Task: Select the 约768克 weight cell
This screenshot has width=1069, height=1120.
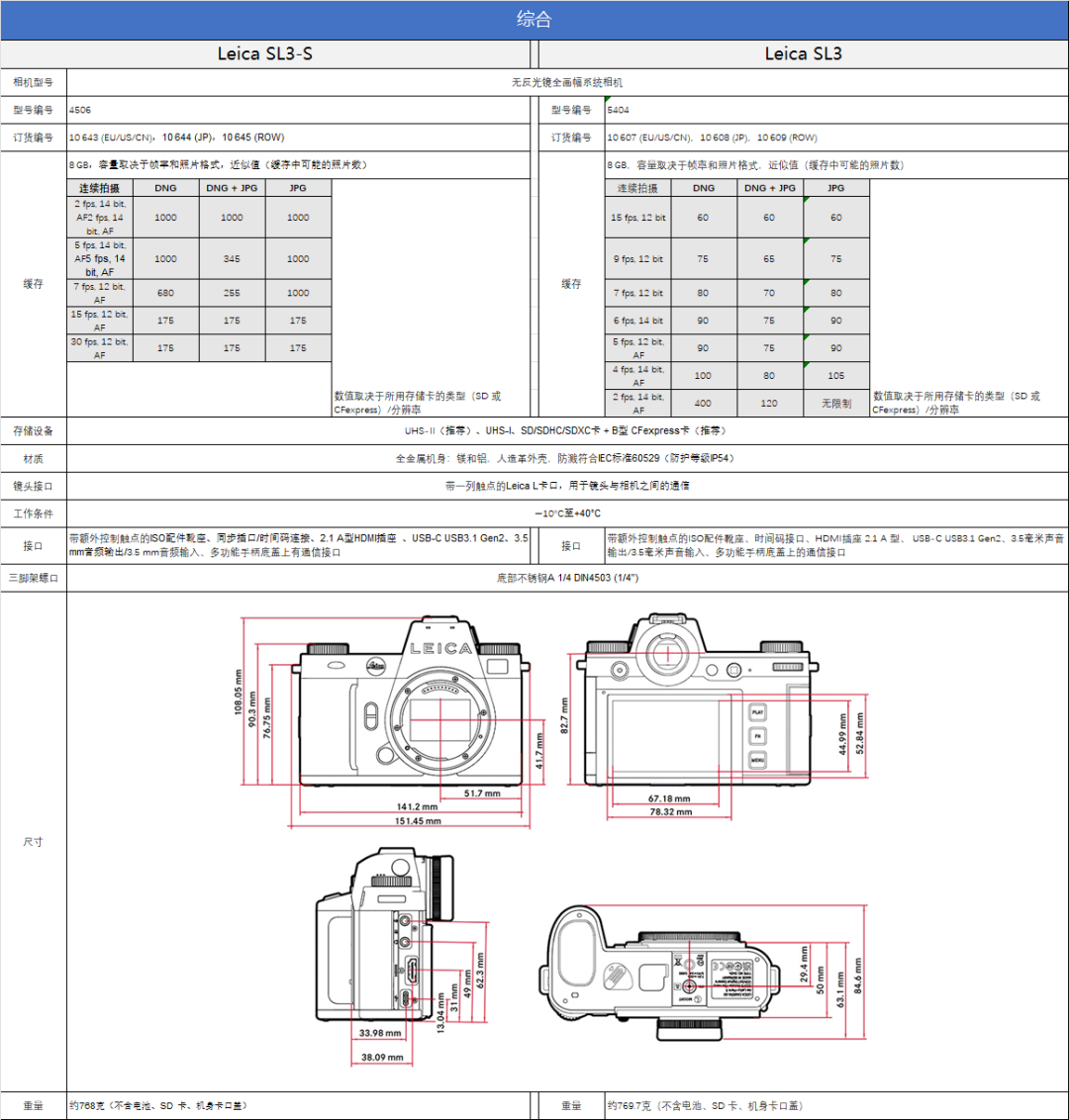Action: tap(299, 1106)
